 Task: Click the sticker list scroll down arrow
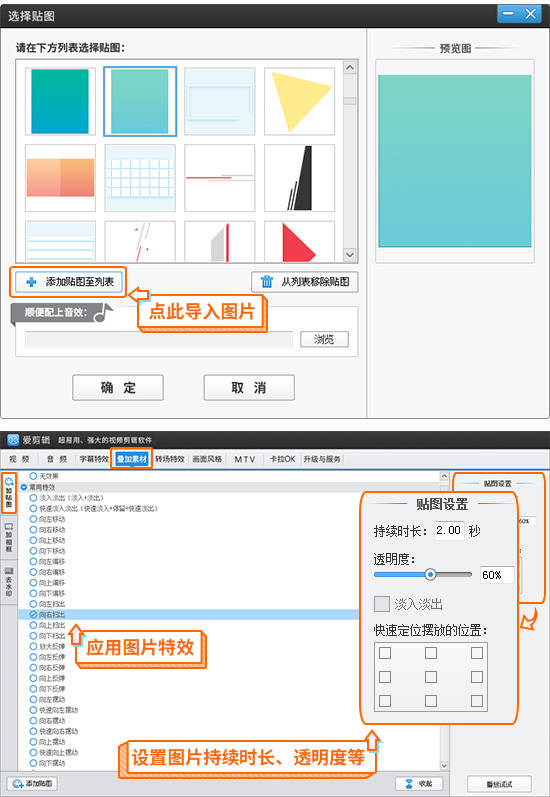coord(350,254)
